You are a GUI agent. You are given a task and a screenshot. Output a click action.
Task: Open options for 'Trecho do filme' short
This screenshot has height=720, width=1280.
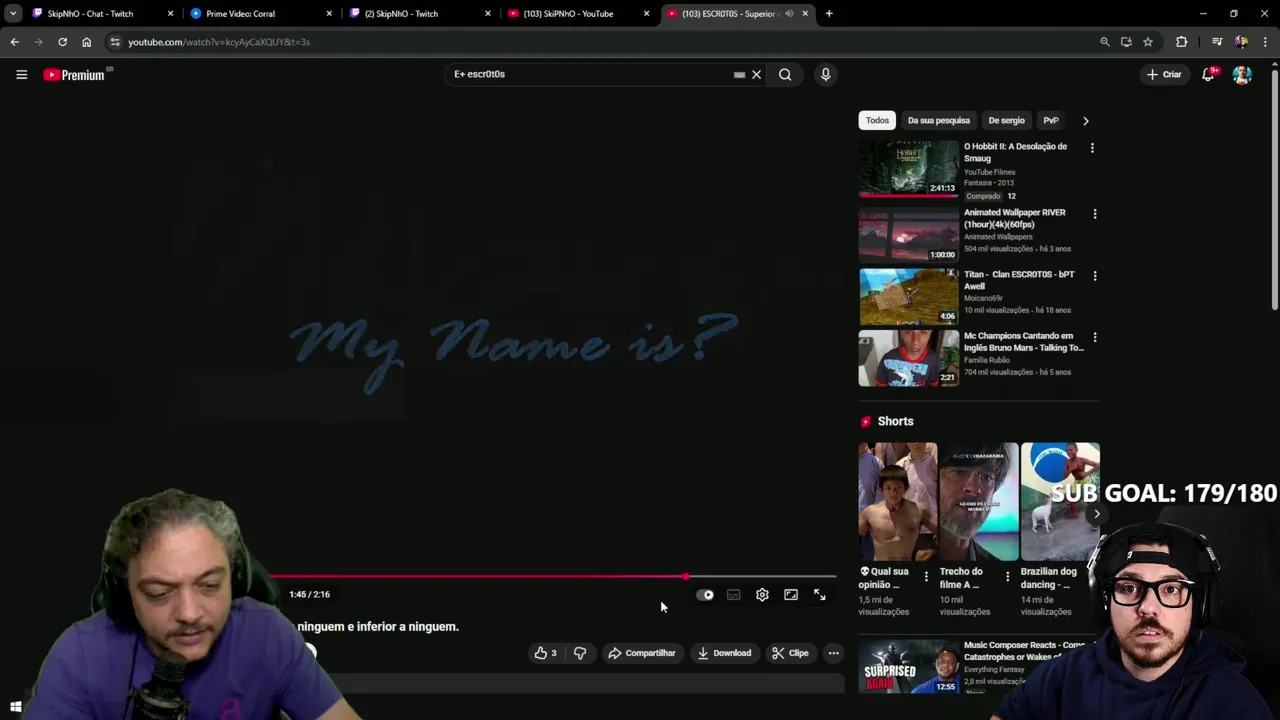click(x=1007, y=577)
